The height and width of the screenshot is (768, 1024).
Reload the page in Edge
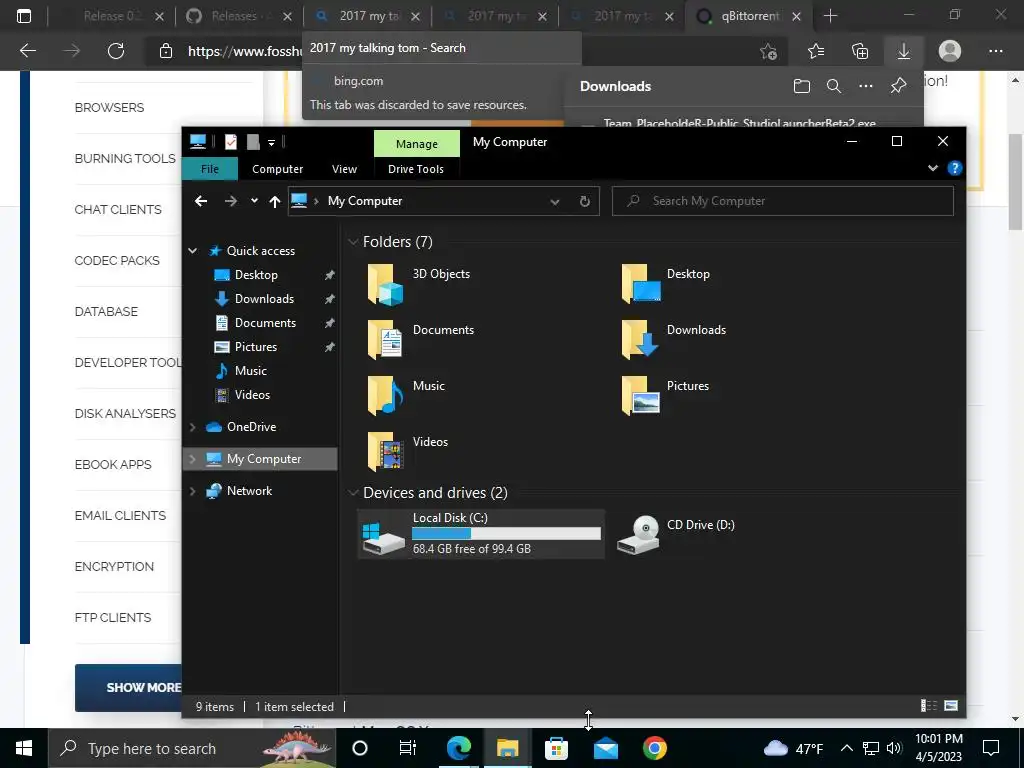pyautogui.click(x=116, y=51)
